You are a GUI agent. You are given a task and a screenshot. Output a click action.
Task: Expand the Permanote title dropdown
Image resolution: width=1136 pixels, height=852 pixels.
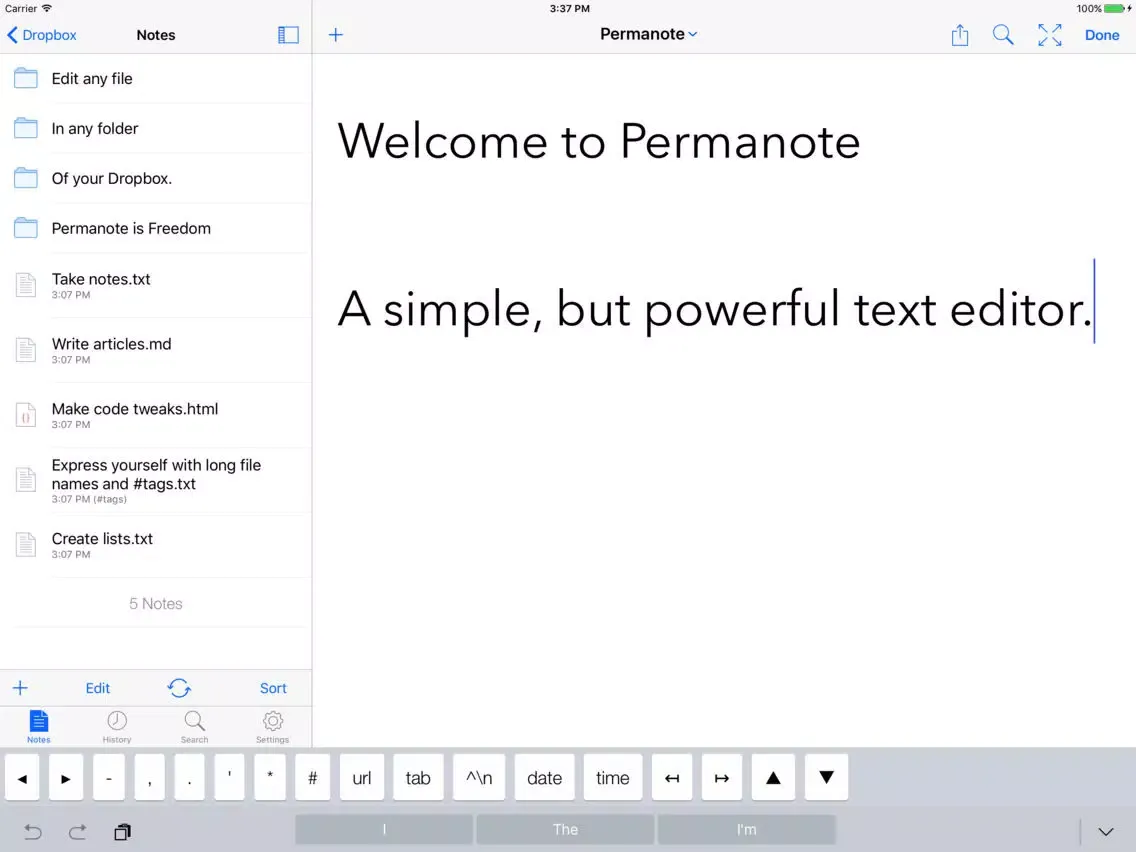coord(648,34)
